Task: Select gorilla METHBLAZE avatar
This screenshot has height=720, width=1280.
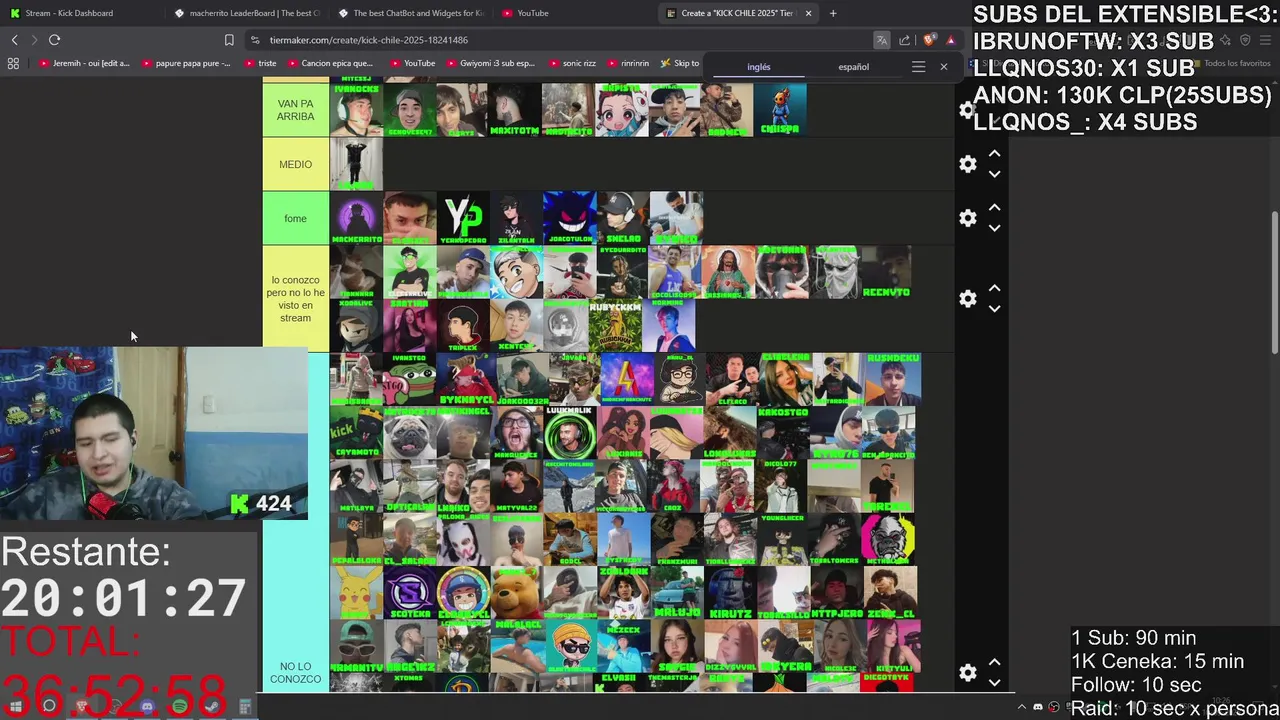Action: 888,540
